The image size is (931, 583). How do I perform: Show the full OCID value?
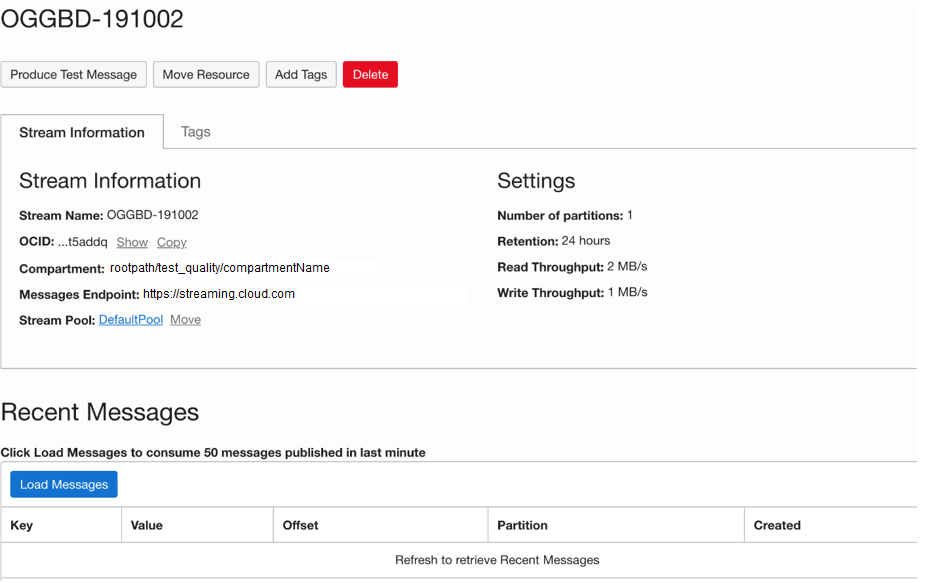[132, 243]
